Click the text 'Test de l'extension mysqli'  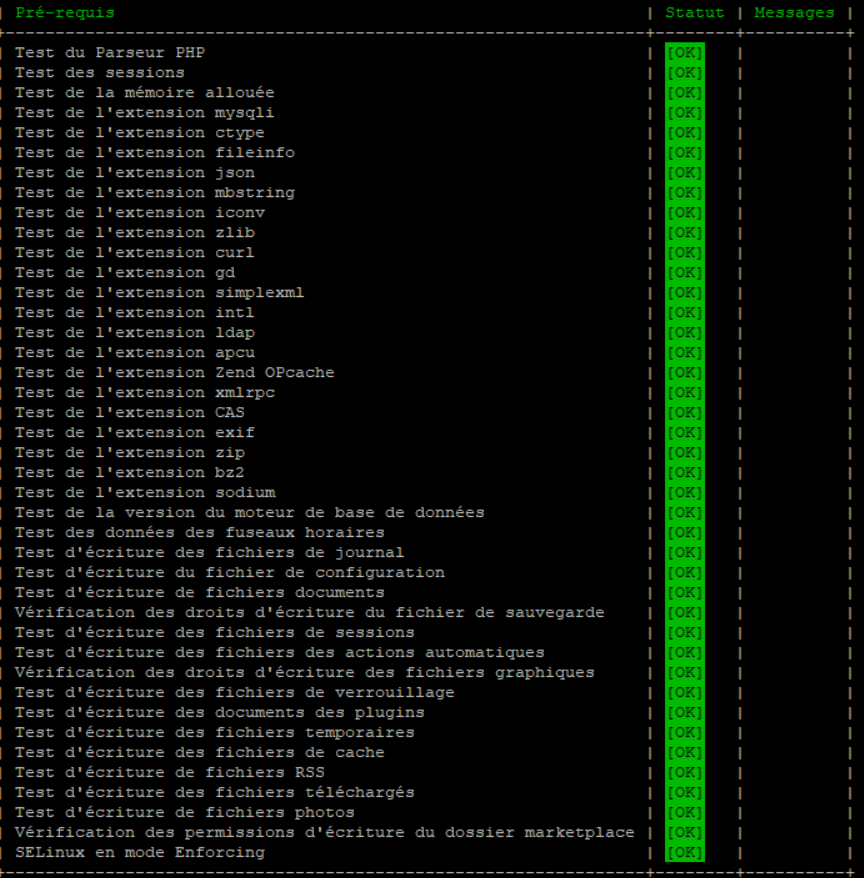[144, 113]
